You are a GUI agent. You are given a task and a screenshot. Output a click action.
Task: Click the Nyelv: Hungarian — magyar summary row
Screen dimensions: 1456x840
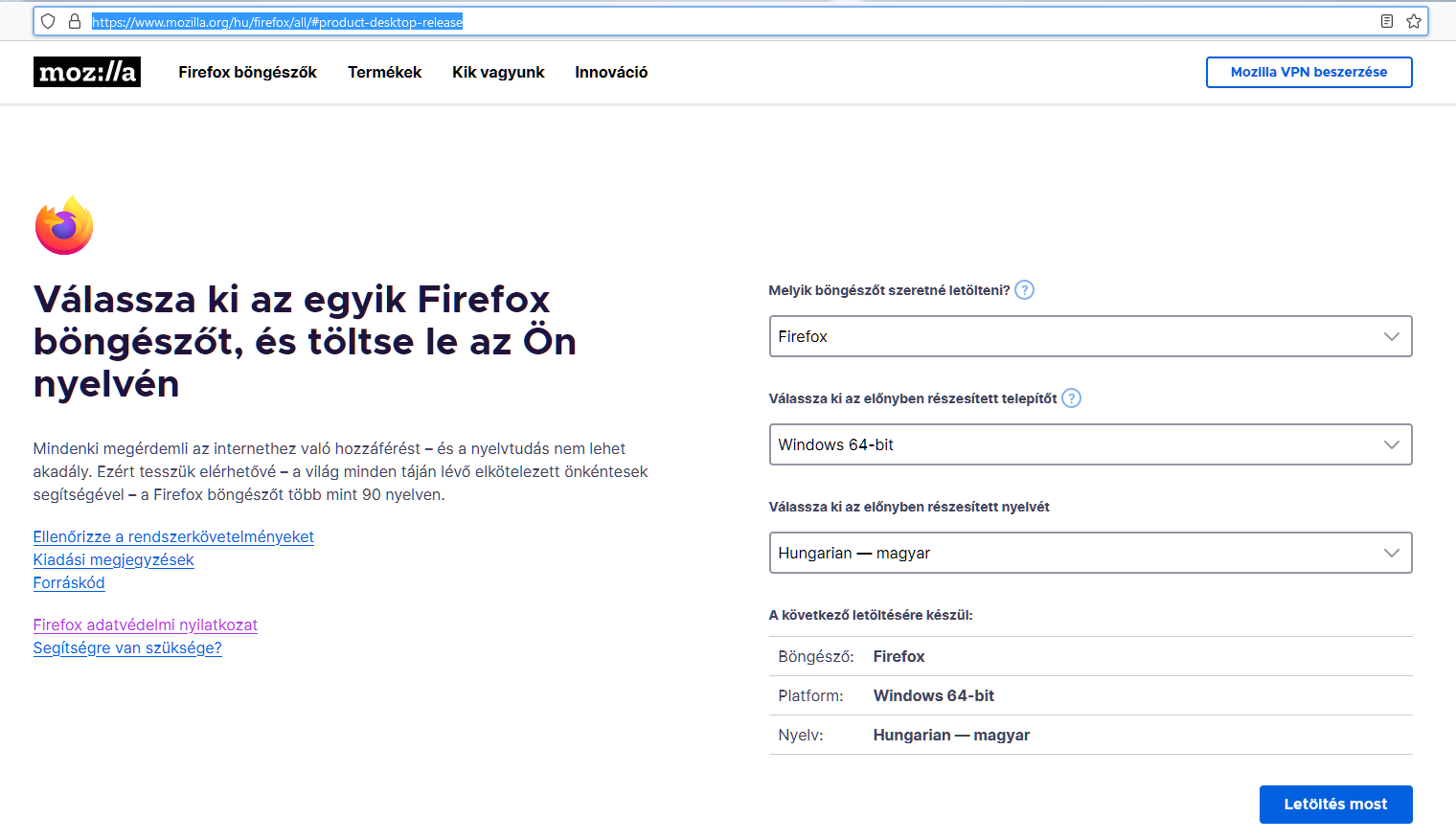pos(1090,735)
